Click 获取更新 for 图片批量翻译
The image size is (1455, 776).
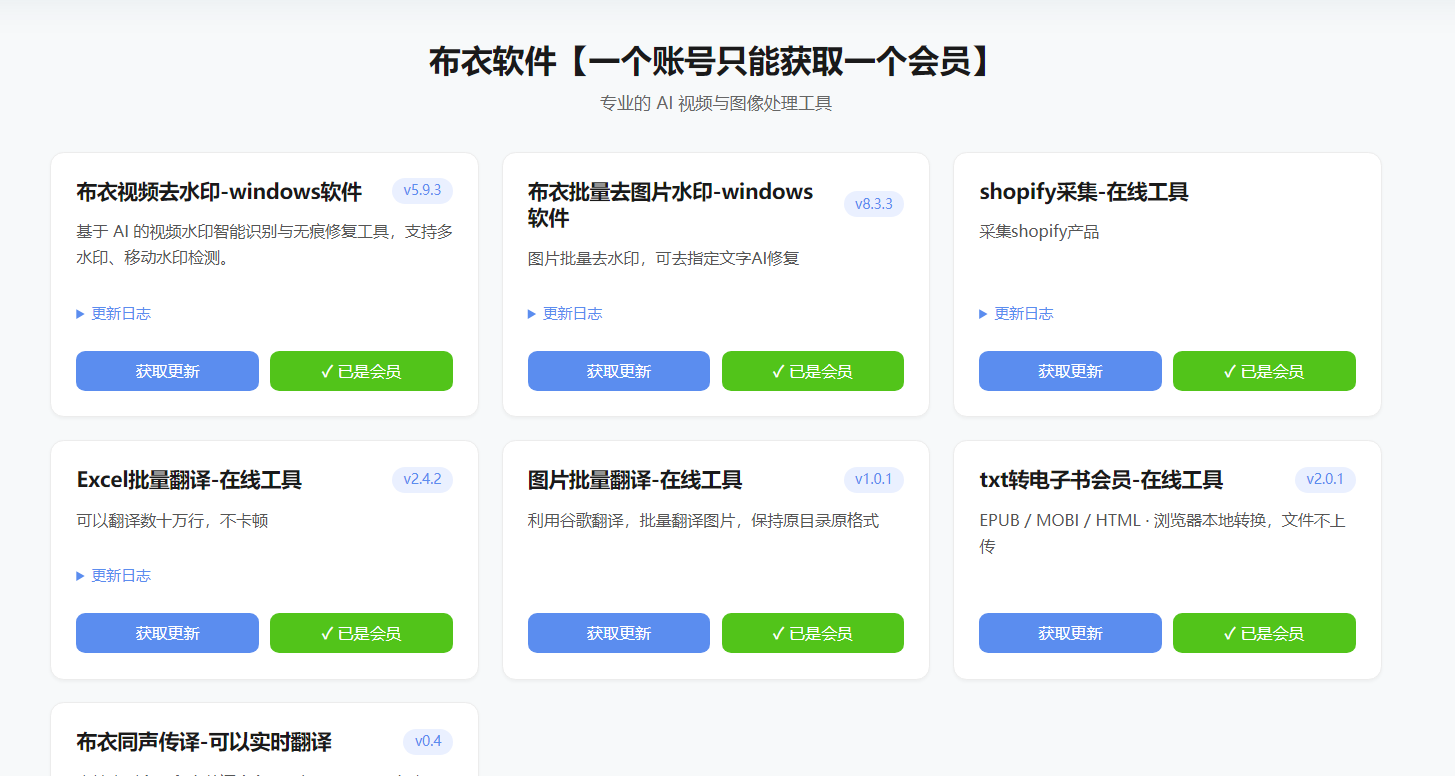619,633
